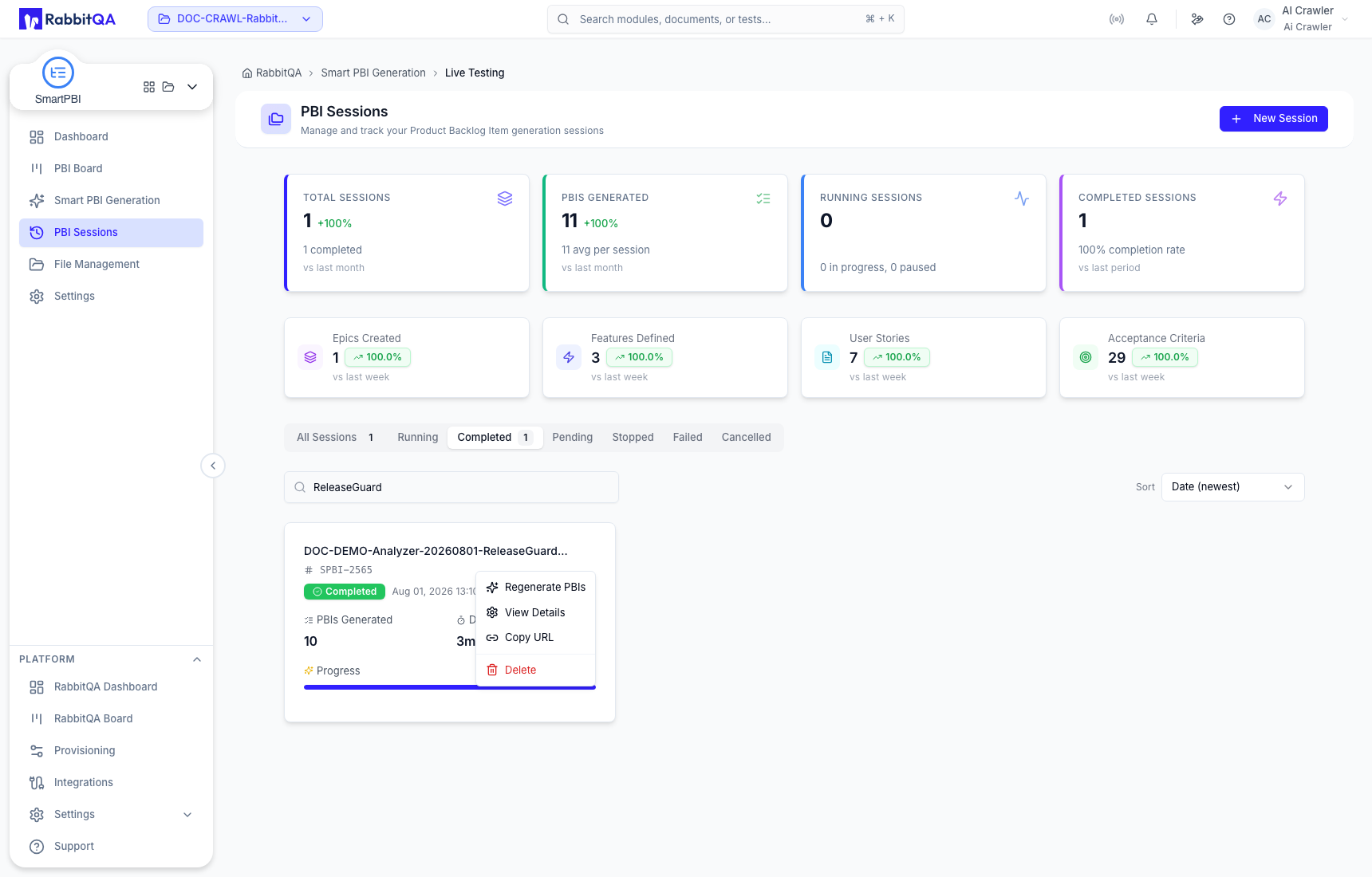Click the New Session button
Viewport: 1372px width, 877px height.
[x=1274, y=119]
